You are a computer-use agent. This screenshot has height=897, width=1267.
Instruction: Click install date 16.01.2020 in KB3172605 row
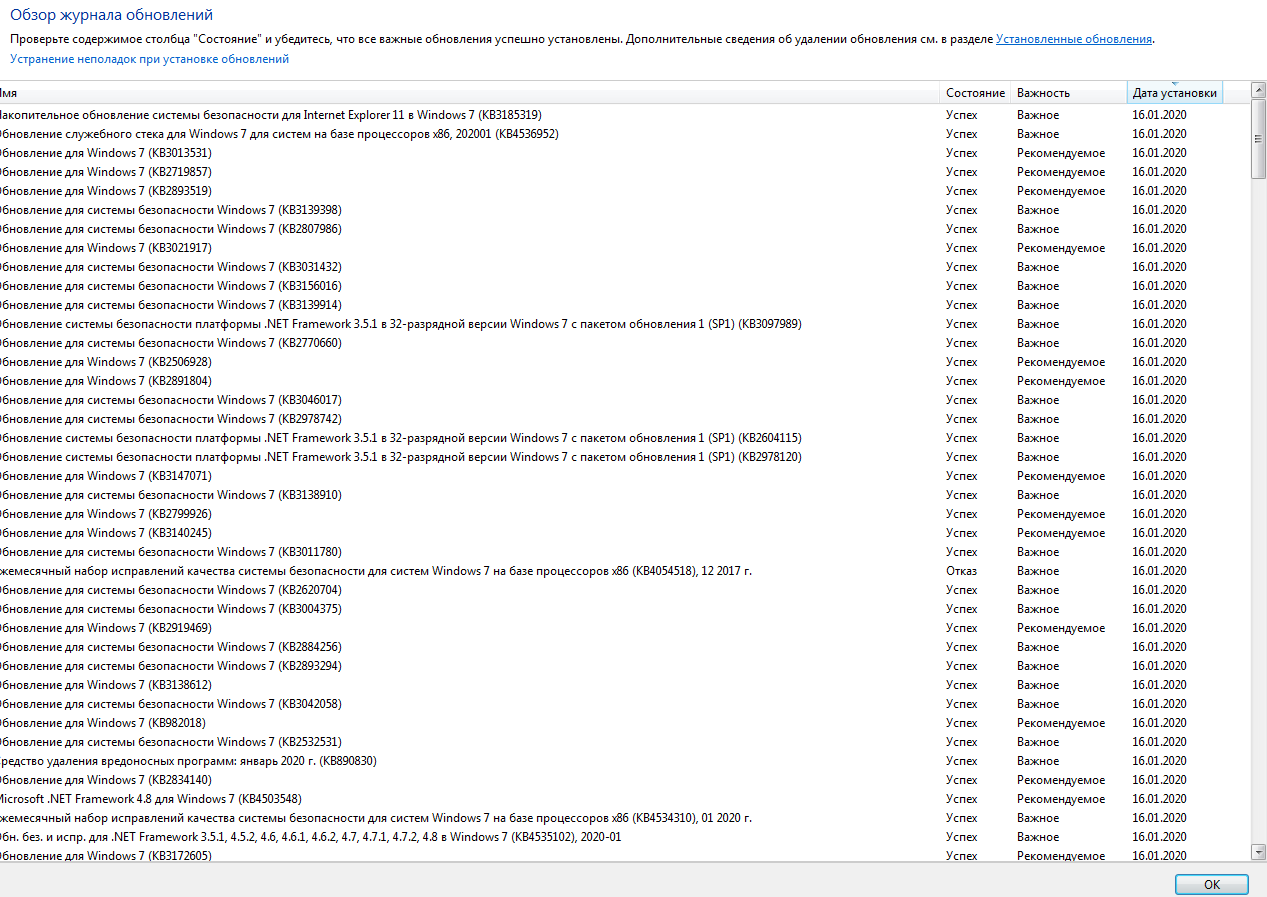tap(1159, 856)
